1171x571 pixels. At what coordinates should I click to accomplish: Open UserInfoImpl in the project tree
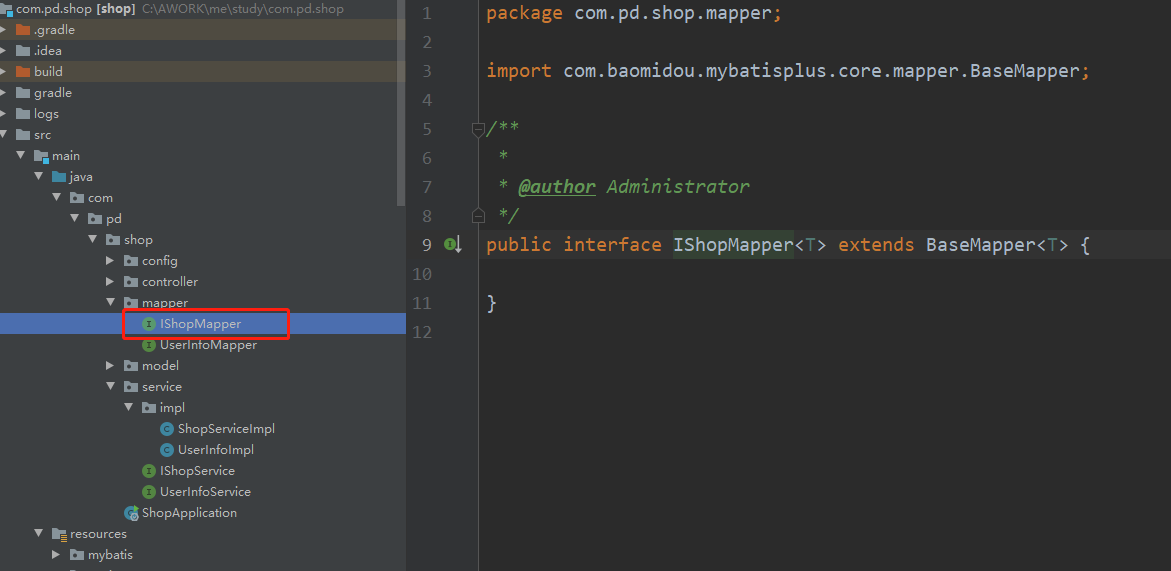pyautogui.click(x=216, y=449)
